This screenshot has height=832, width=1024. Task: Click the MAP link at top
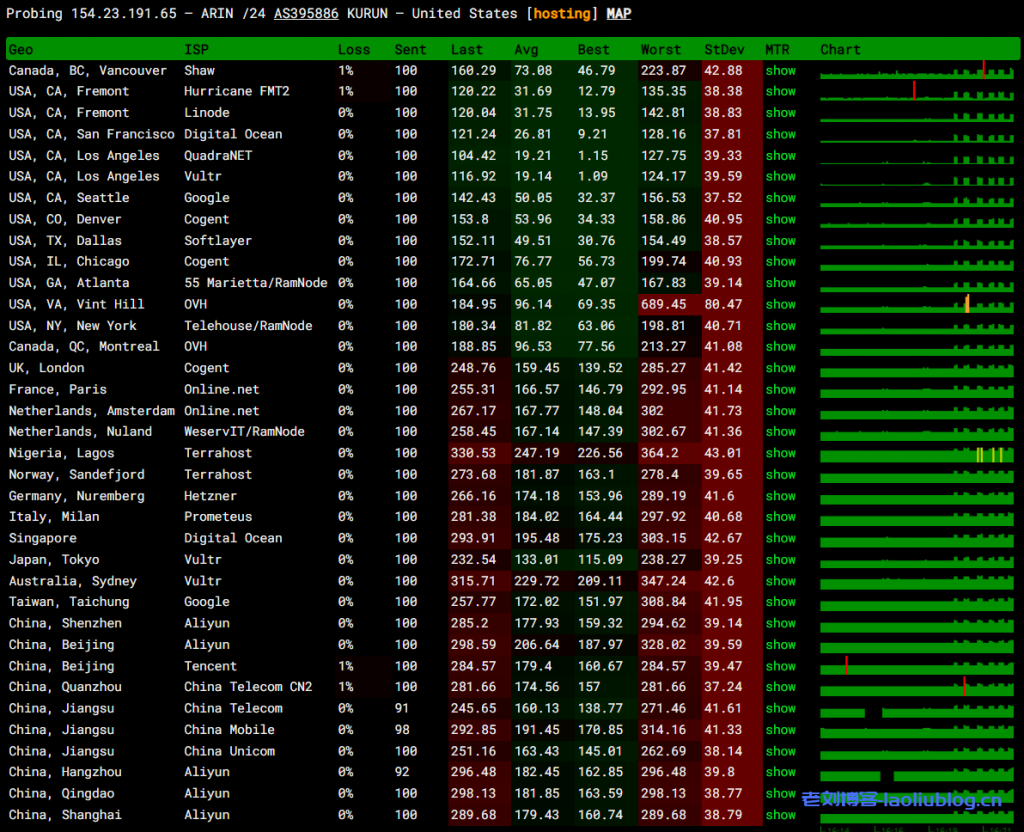click(619, 14)
